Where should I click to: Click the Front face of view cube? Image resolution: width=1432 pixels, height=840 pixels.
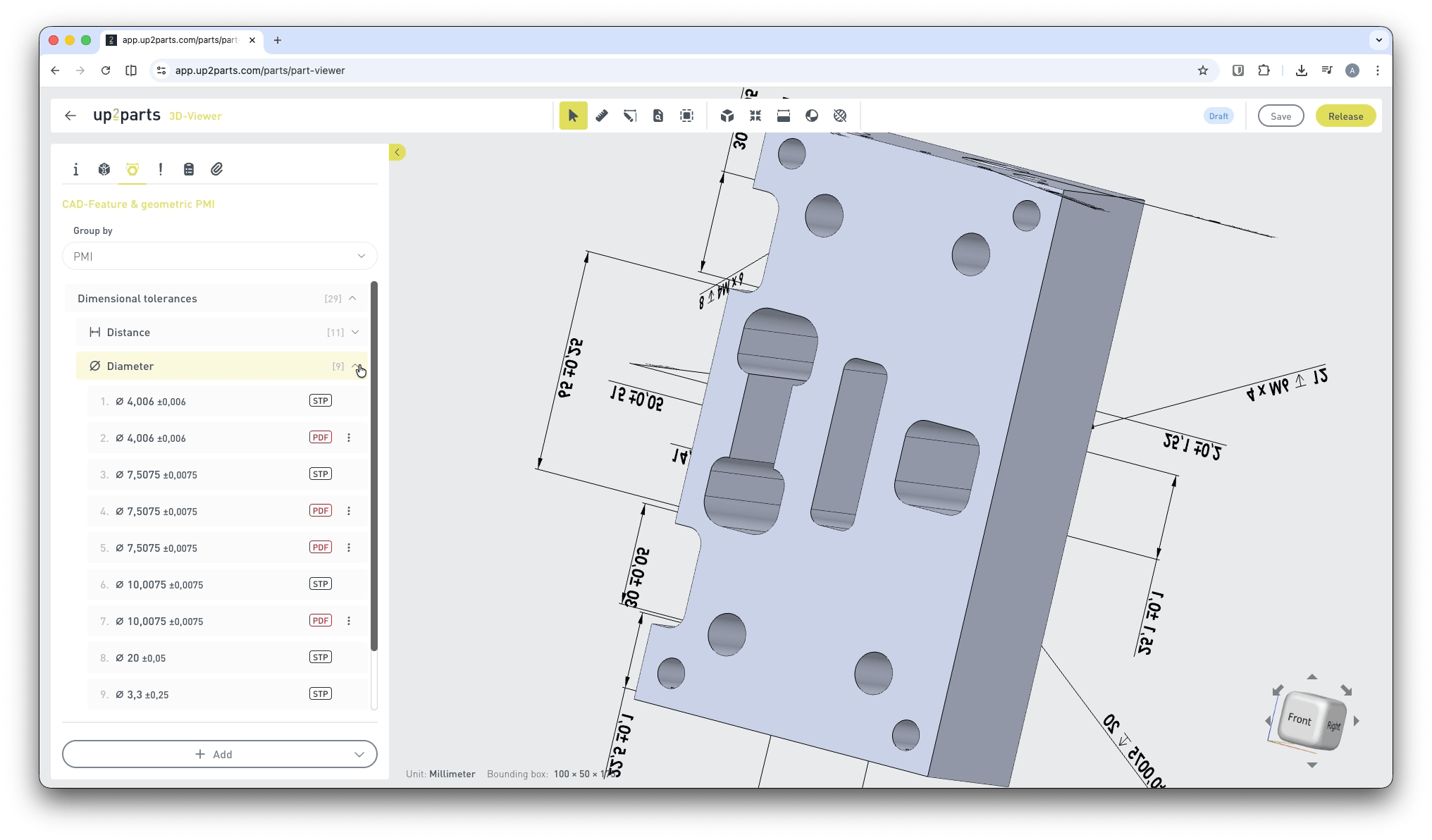click(1299, 719)
